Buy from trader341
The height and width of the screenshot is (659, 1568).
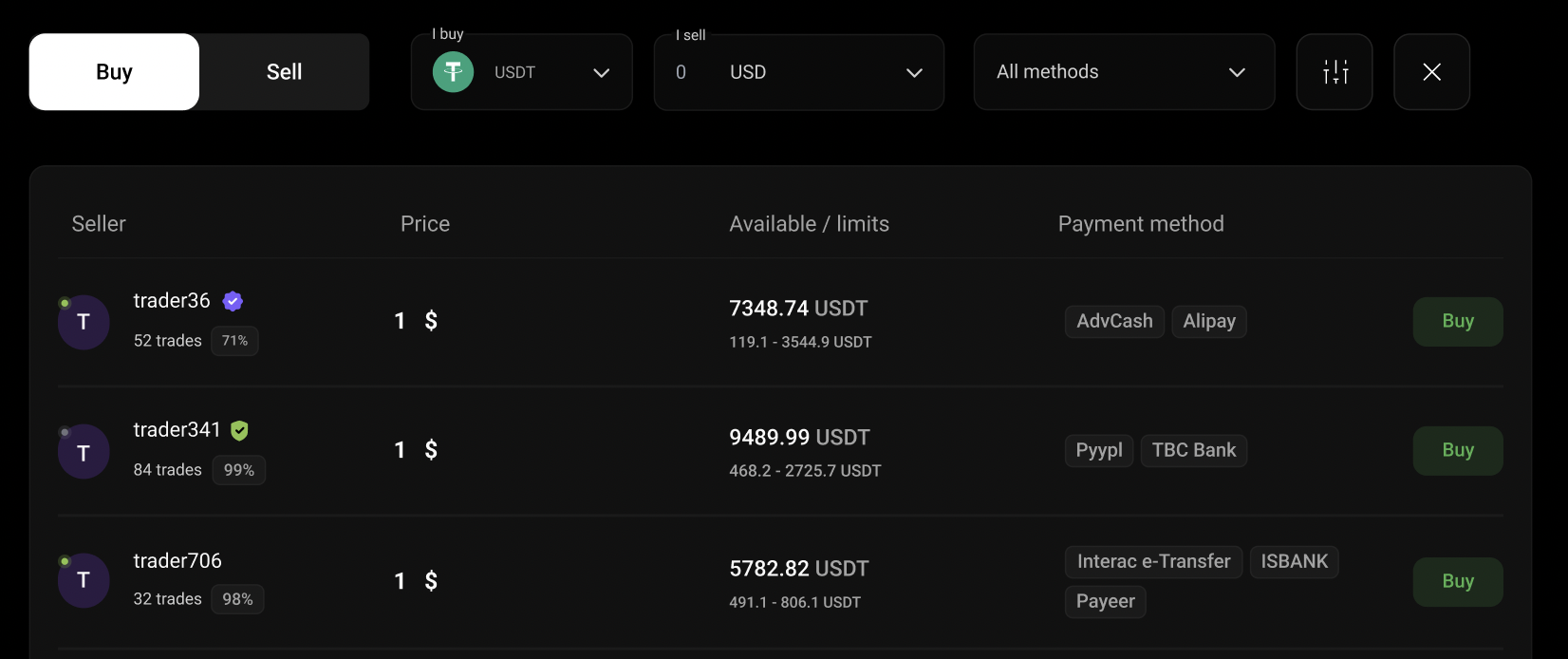(1457, 451)
